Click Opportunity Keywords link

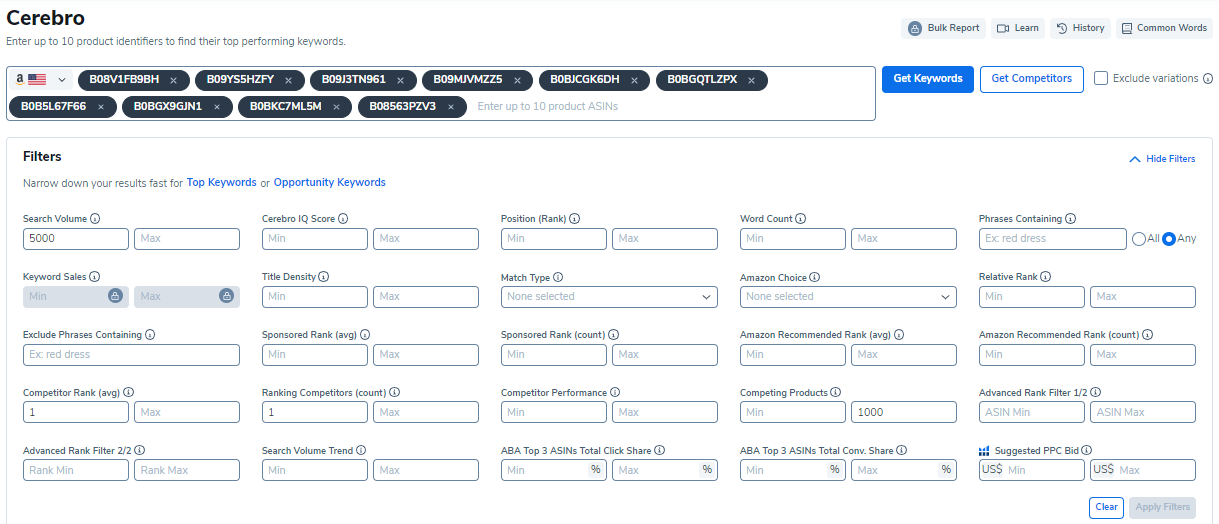click(x=330, y=183)
